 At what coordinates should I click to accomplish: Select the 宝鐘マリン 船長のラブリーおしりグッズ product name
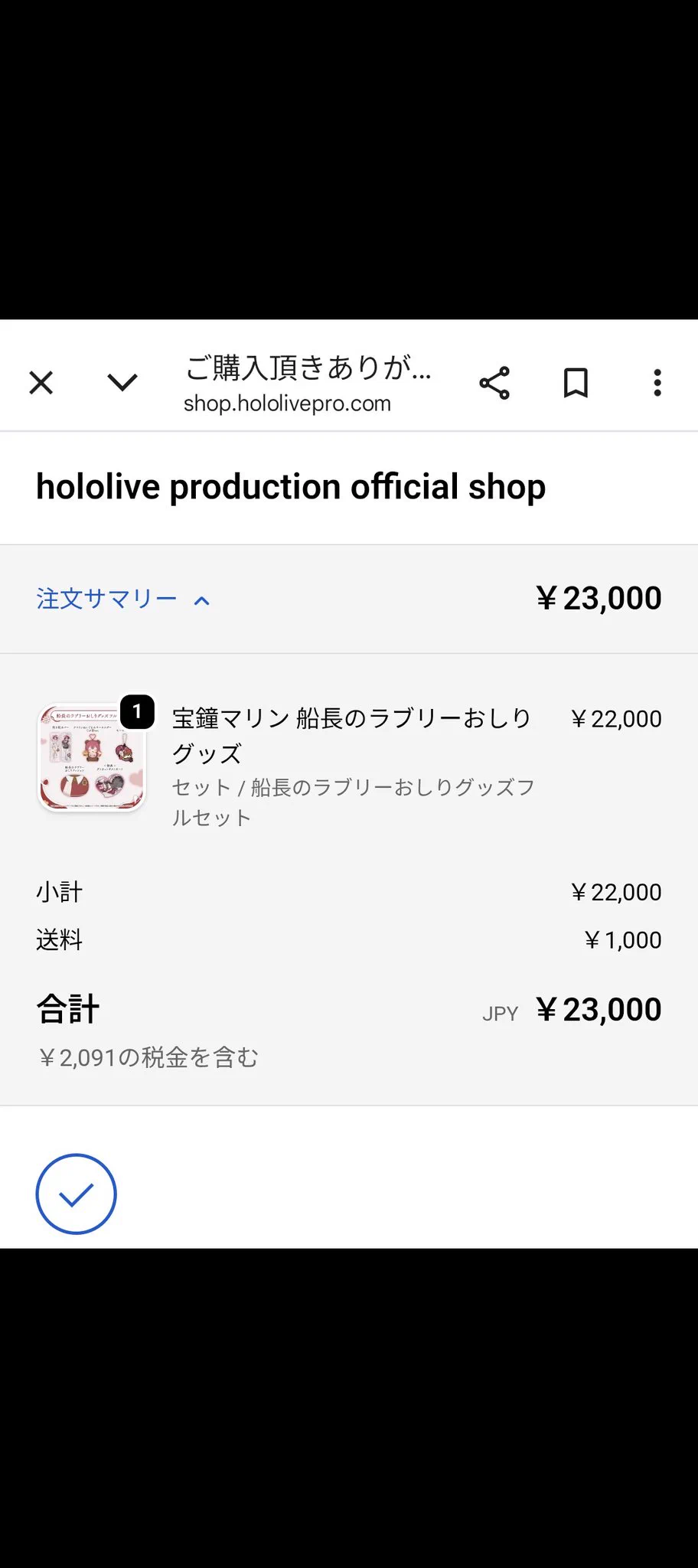point(351,736)
